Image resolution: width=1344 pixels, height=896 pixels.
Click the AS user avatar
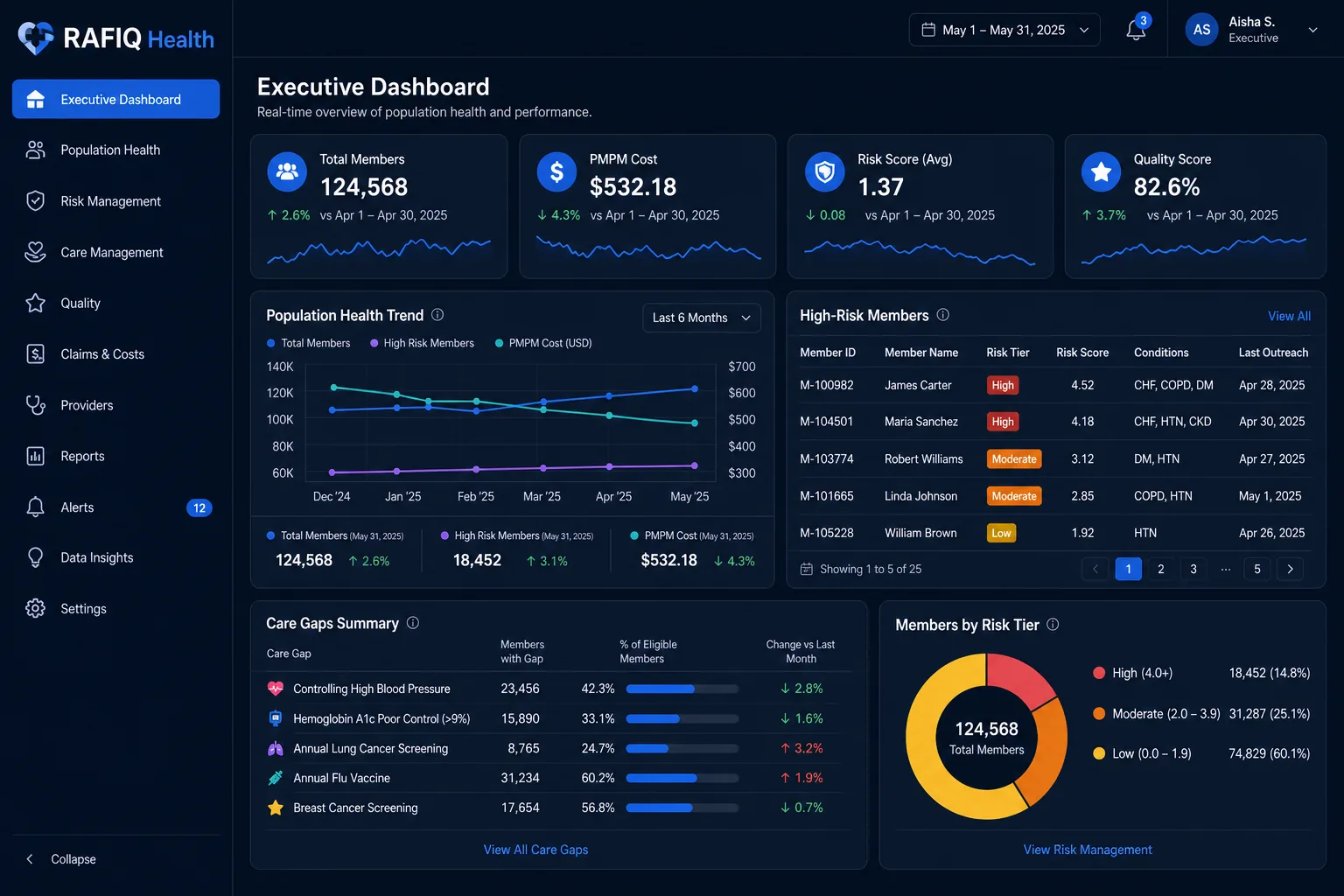pyautogui.click(x=1201, y=30)
